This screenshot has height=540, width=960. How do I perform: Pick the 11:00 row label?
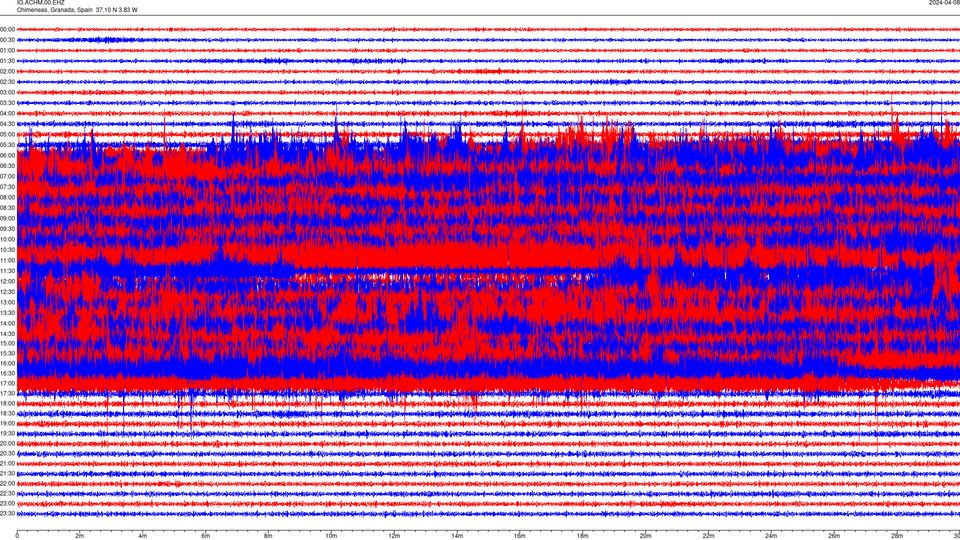pos(7,260)
